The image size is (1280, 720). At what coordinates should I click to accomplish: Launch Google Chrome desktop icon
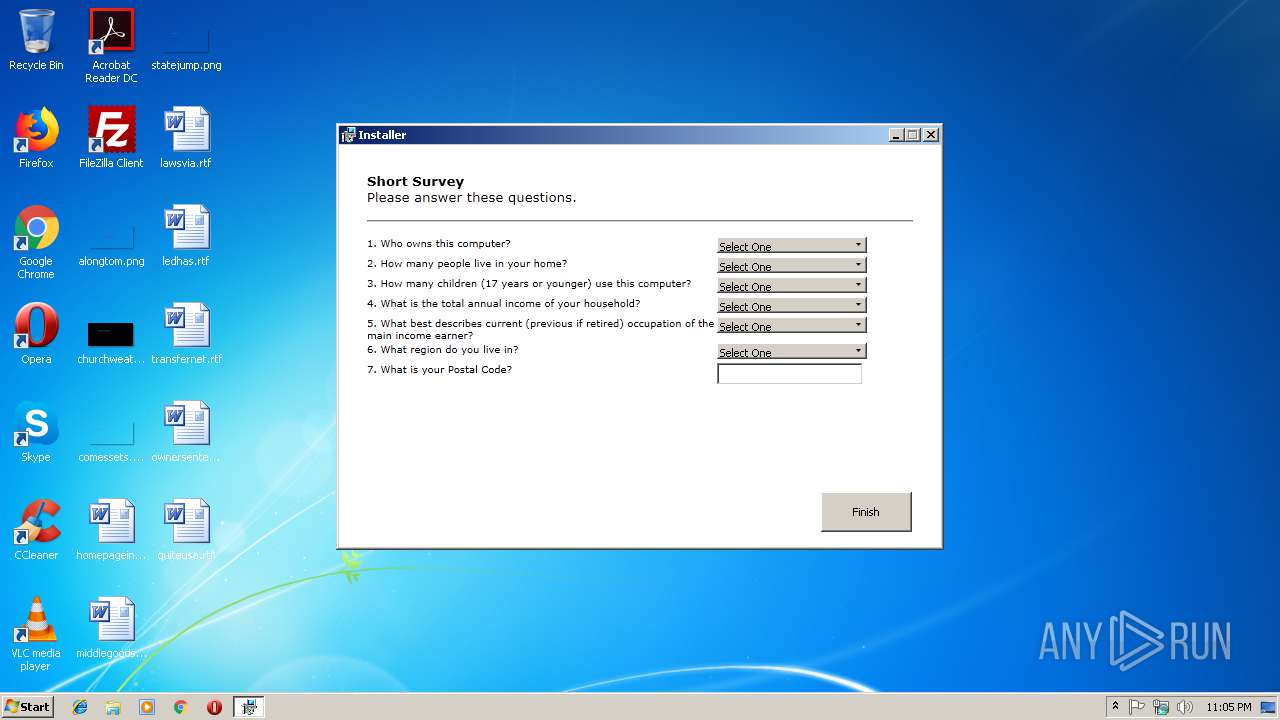click(36, 242)
